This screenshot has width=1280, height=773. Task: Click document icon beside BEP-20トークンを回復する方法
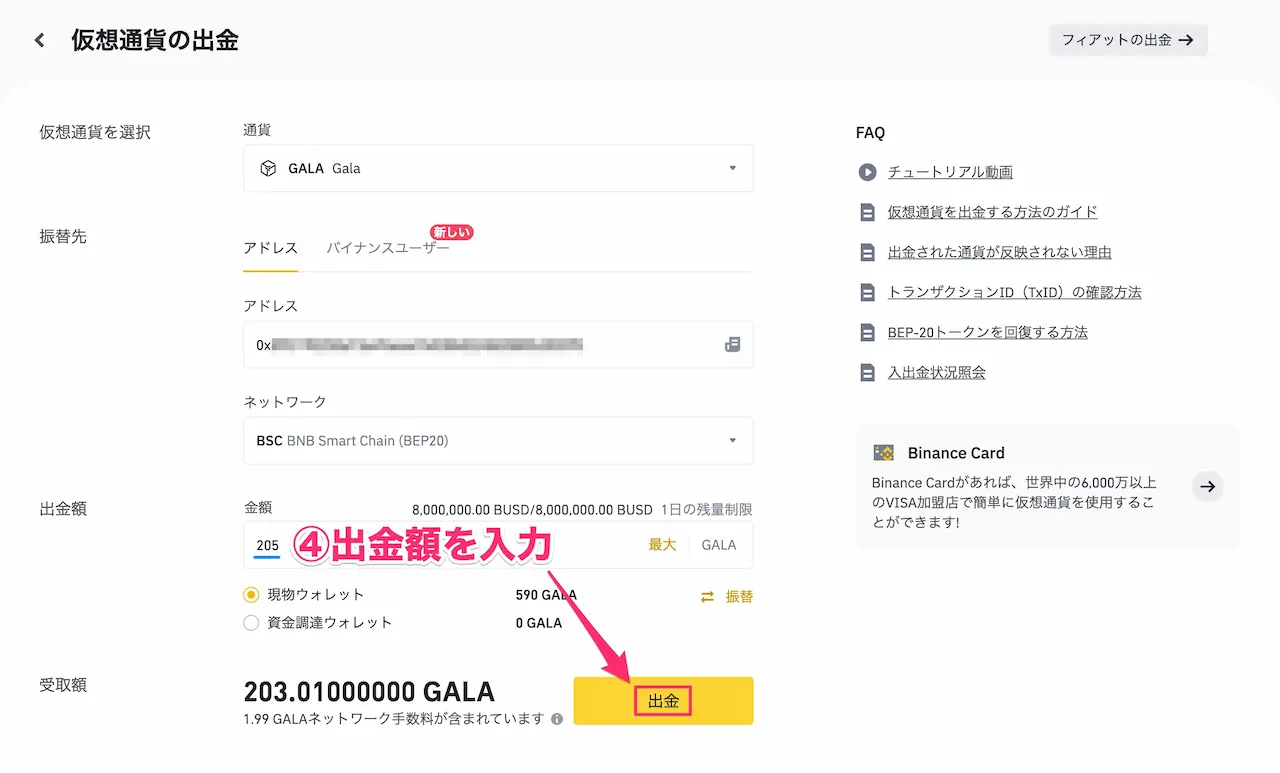tap(867, 332)
